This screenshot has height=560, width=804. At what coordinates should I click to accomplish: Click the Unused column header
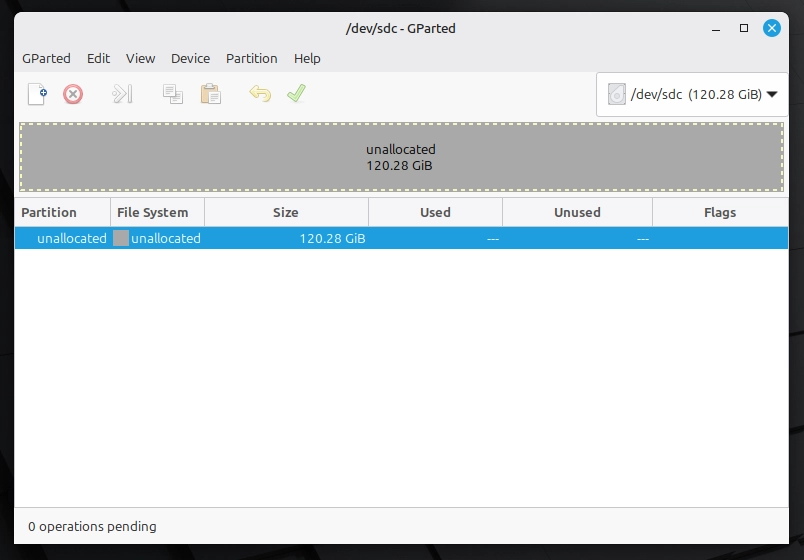(x=577, y=212)
